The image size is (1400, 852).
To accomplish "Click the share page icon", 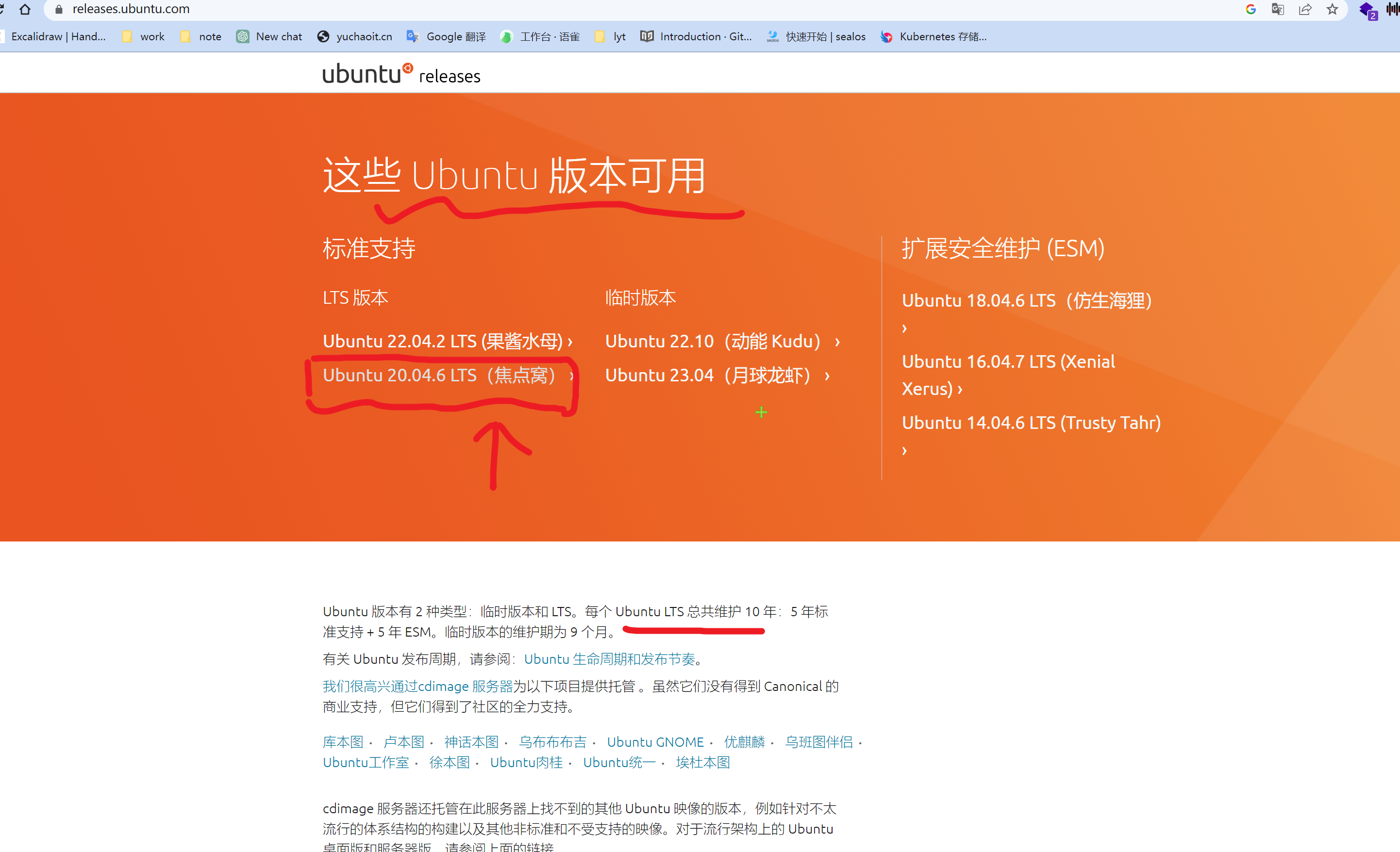I will click(1305, 9).
